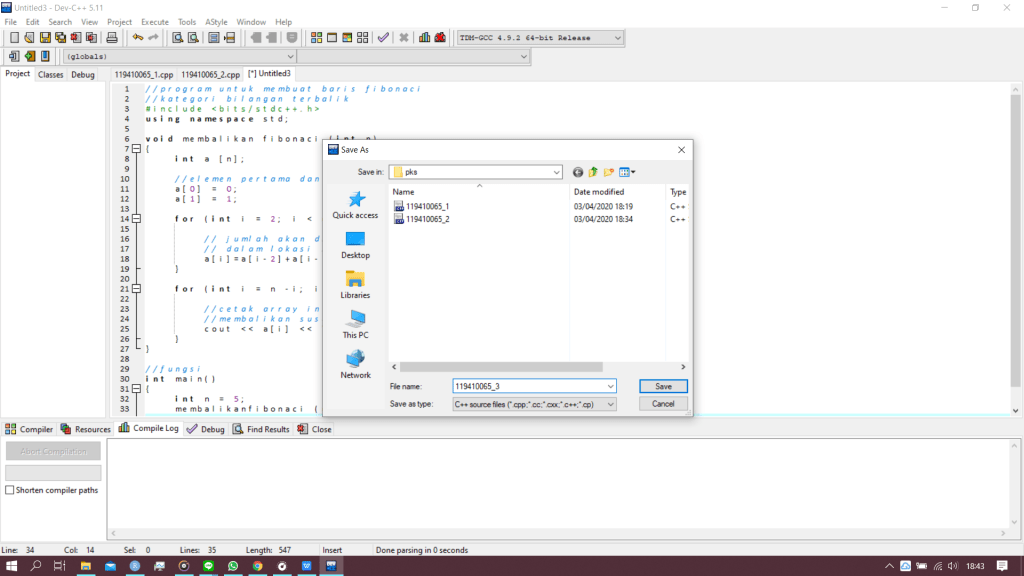
Task: Create a new folder in Save As dialog
Action: (x=608, y=172)
